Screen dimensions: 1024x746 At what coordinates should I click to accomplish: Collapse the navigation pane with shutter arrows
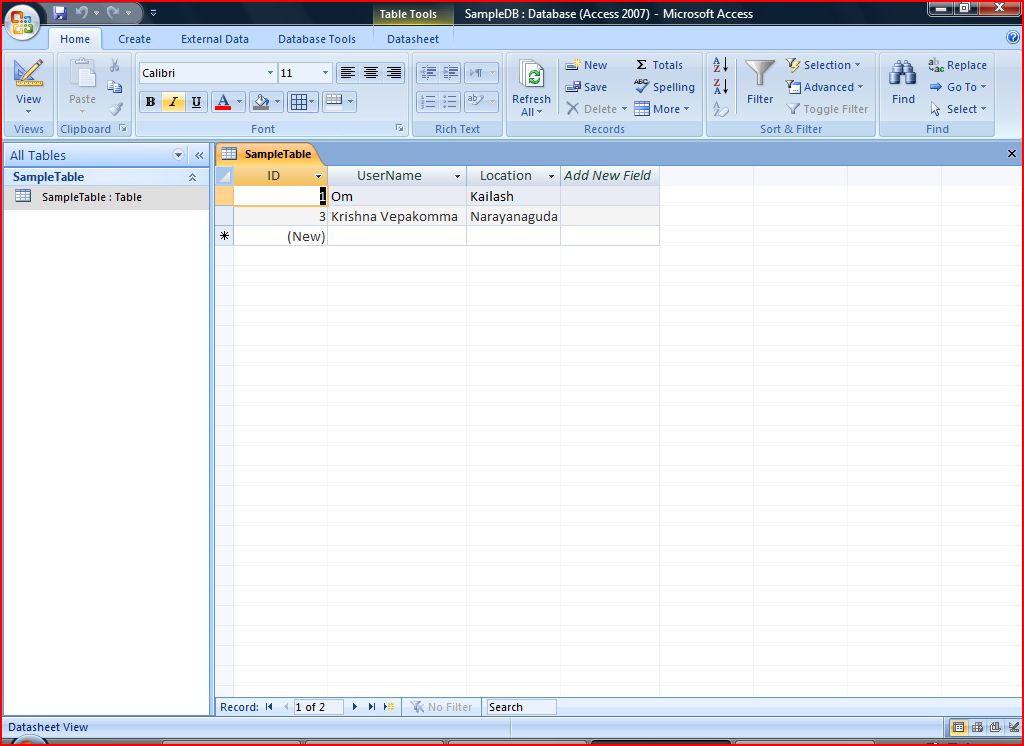pyautogui.click(x=199, y=155)
